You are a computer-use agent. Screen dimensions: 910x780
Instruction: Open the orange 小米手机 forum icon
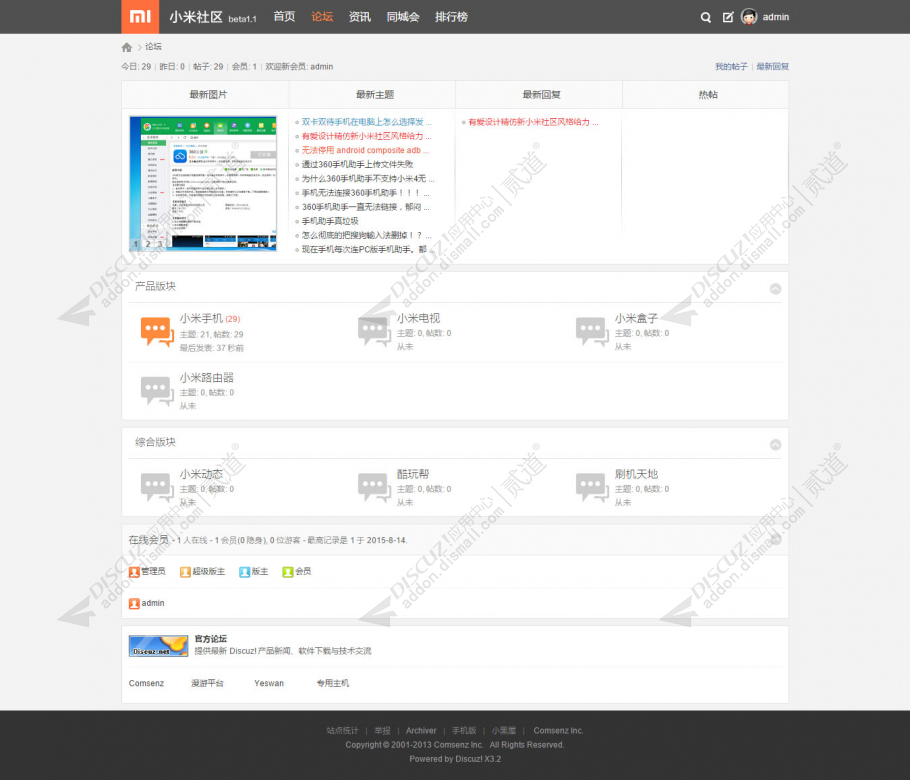point(157,332)
